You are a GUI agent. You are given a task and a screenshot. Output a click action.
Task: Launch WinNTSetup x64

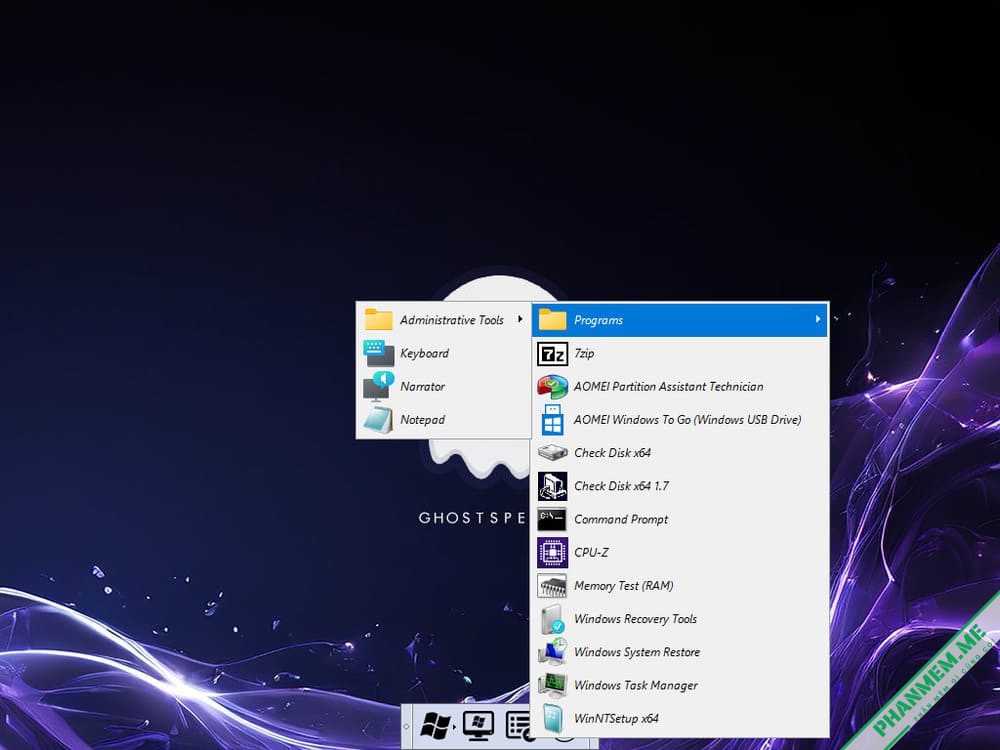(x=680, y=717)
